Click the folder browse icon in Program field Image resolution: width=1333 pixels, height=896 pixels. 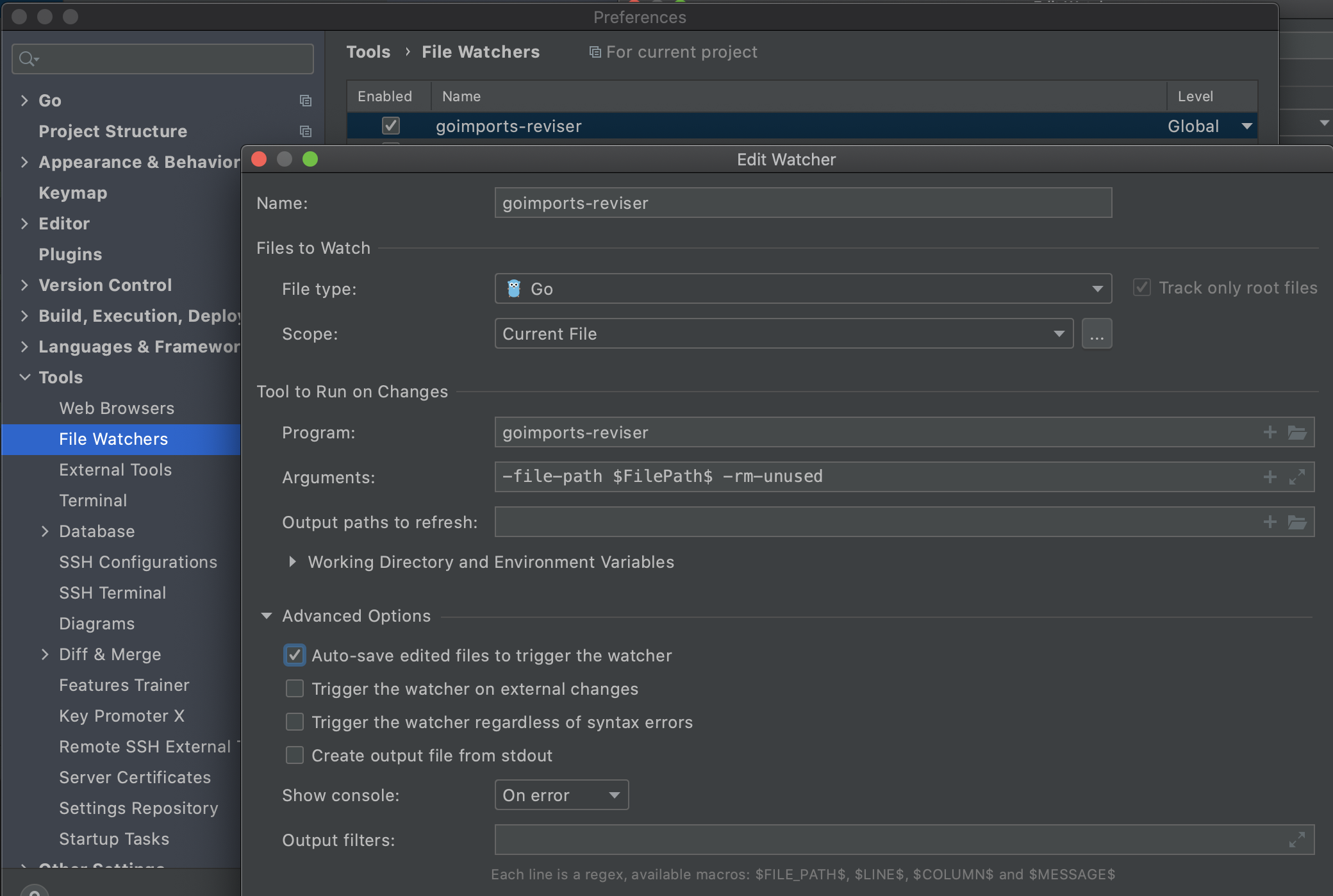point(1297,433)
